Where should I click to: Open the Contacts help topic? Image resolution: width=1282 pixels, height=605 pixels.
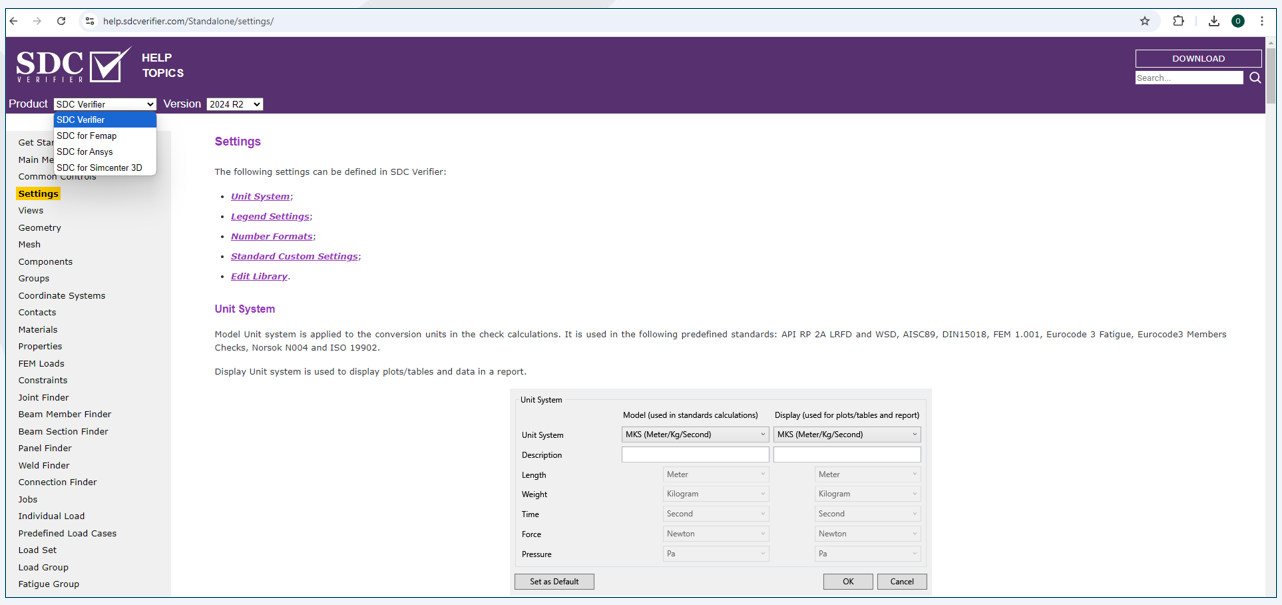pyautogui.click(x=37, y=313)
